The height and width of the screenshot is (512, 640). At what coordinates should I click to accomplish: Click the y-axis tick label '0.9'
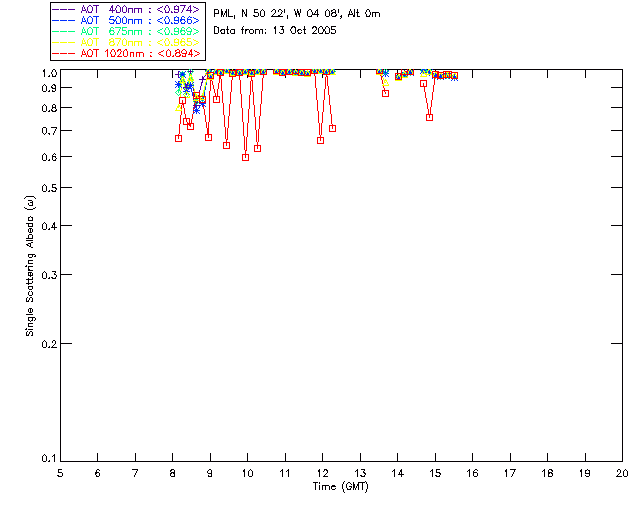[49, 88]
